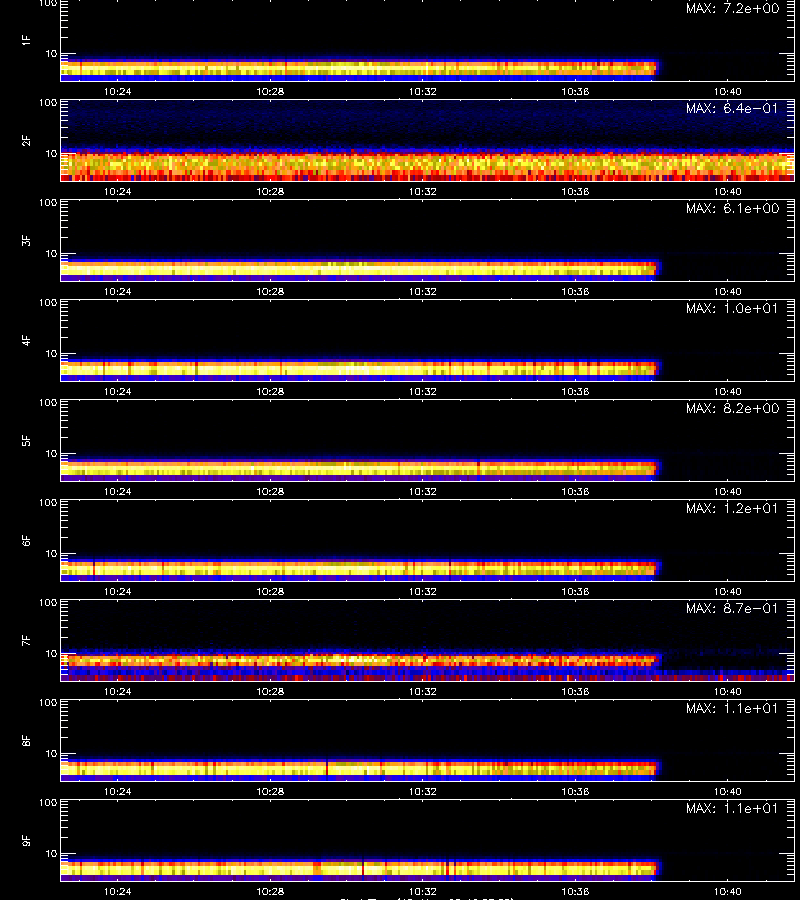Click the 100 y-axis label of panel 4F
This screenshot has width=800, height=900.
48,302
